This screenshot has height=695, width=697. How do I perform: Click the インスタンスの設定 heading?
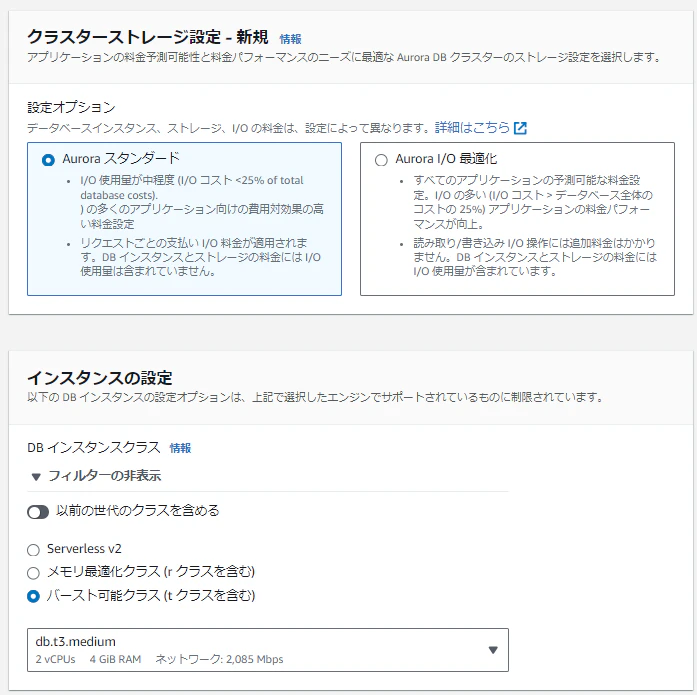click(100, 378)
